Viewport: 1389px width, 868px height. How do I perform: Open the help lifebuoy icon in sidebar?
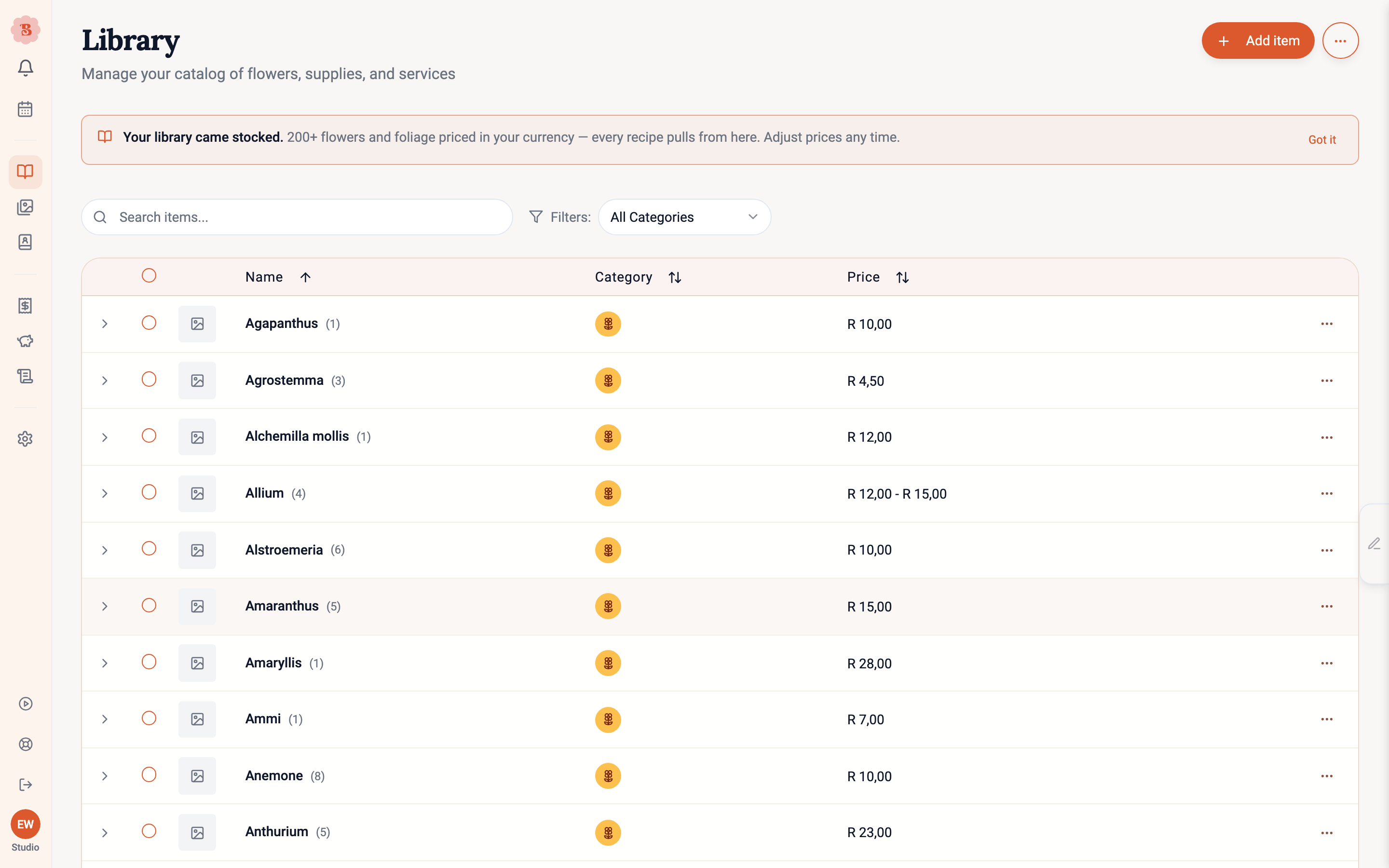pyautogui.click(x=25, y=745)
